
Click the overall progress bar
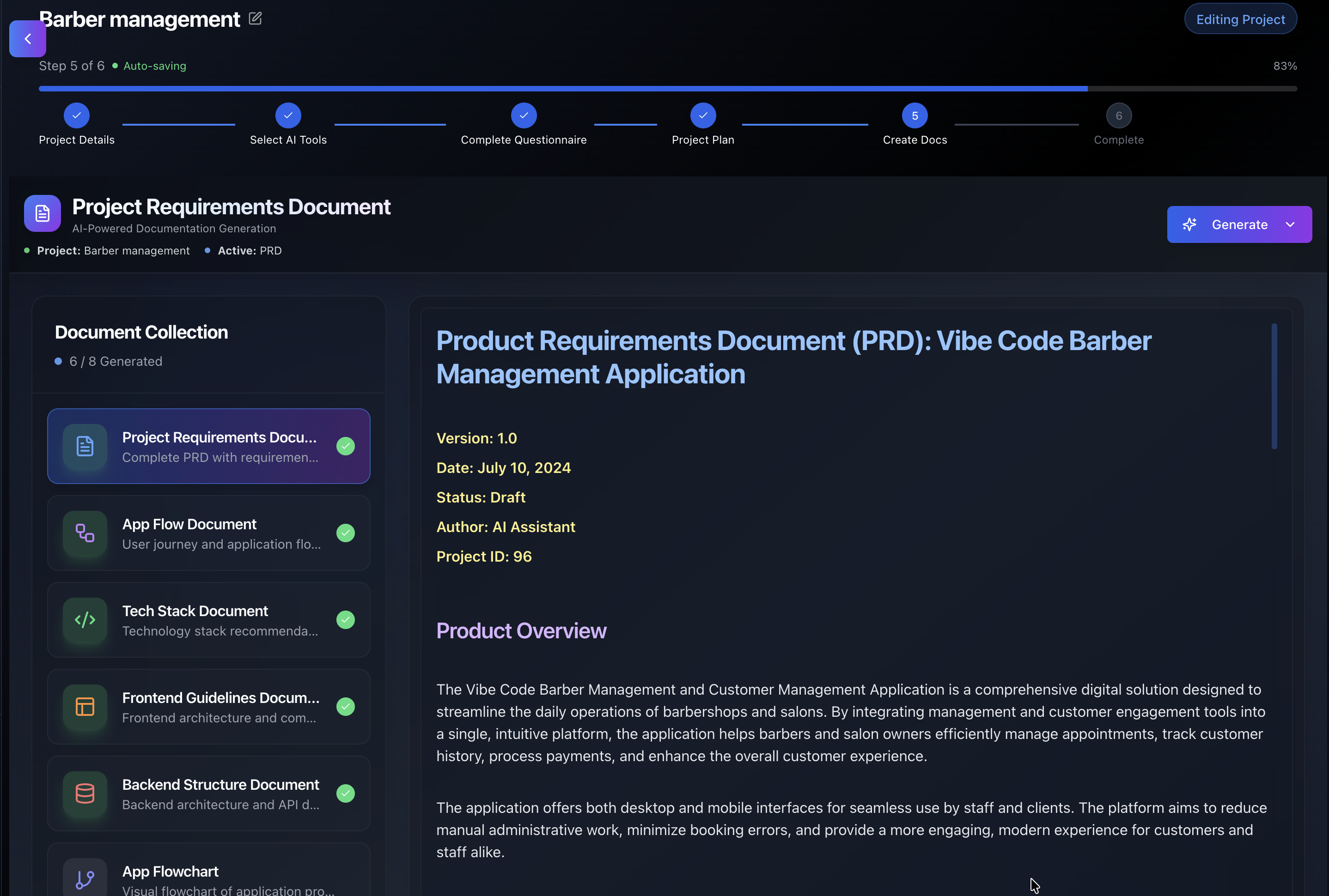point(668,89)
